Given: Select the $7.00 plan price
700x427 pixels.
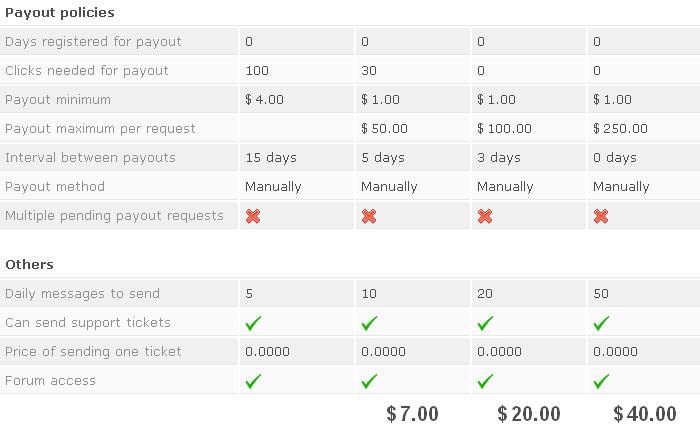Looking at the screenshot, I should coord(412,414).
